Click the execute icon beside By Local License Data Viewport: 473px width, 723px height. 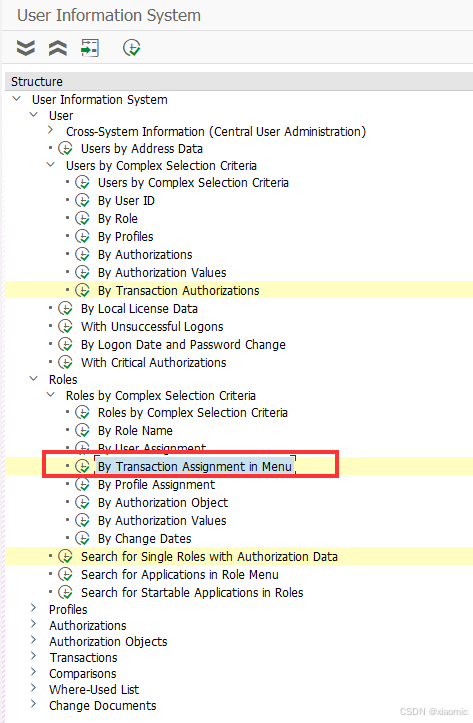[x=65, y=308]
